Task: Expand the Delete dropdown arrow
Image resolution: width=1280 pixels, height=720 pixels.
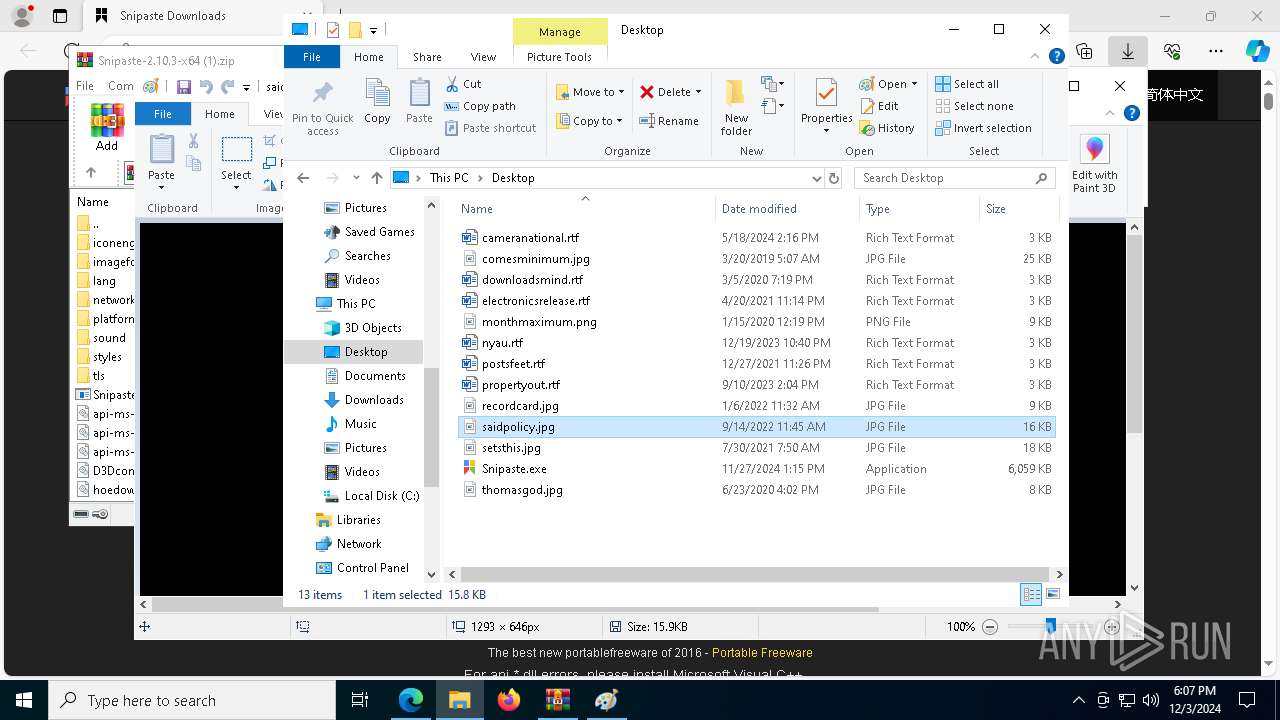Action: 698,92
